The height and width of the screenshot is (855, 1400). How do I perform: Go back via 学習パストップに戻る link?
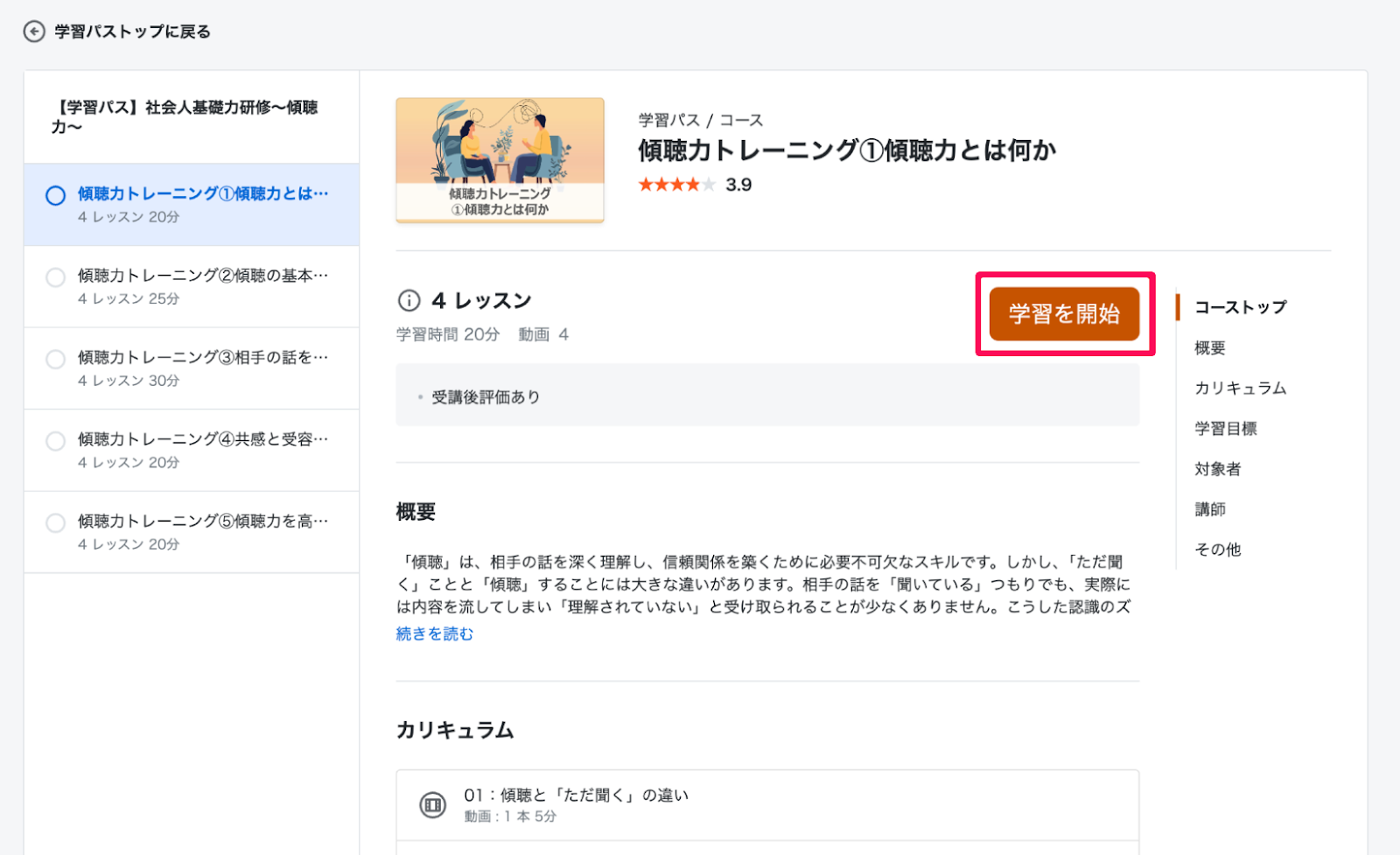(132, 32)
